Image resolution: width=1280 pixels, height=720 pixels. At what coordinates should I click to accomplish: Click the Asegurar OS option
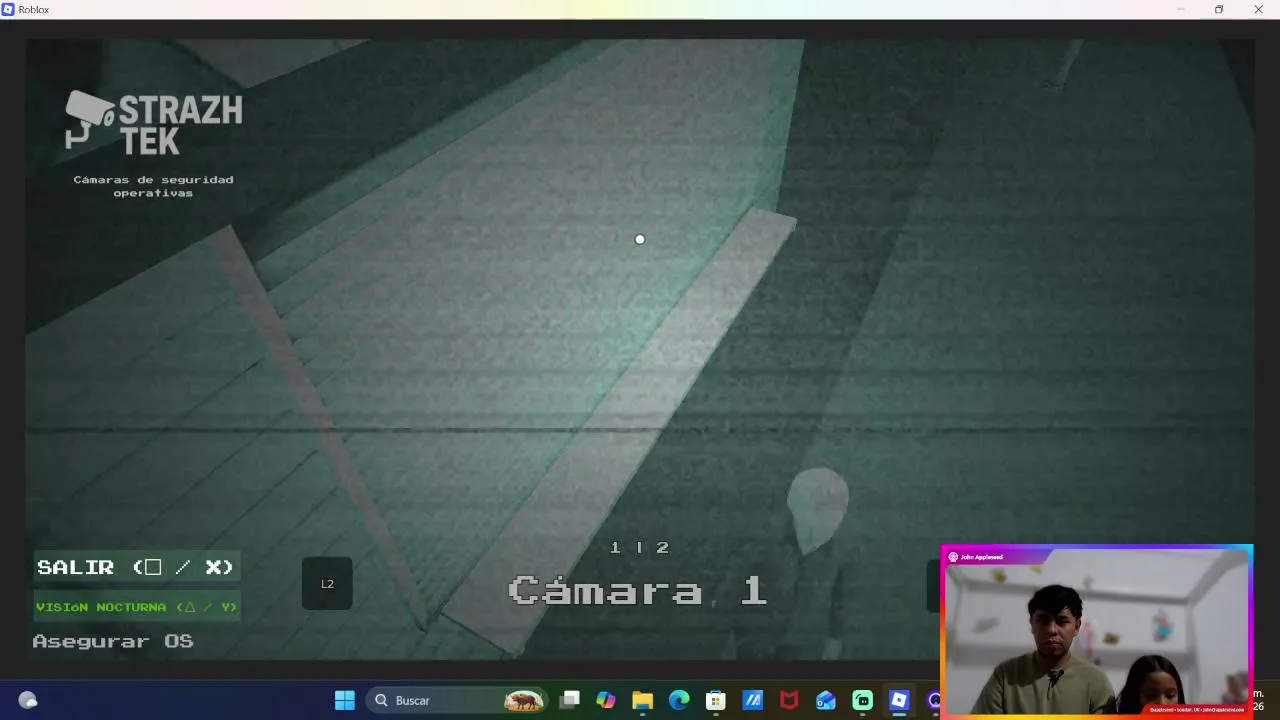(113, 641)
